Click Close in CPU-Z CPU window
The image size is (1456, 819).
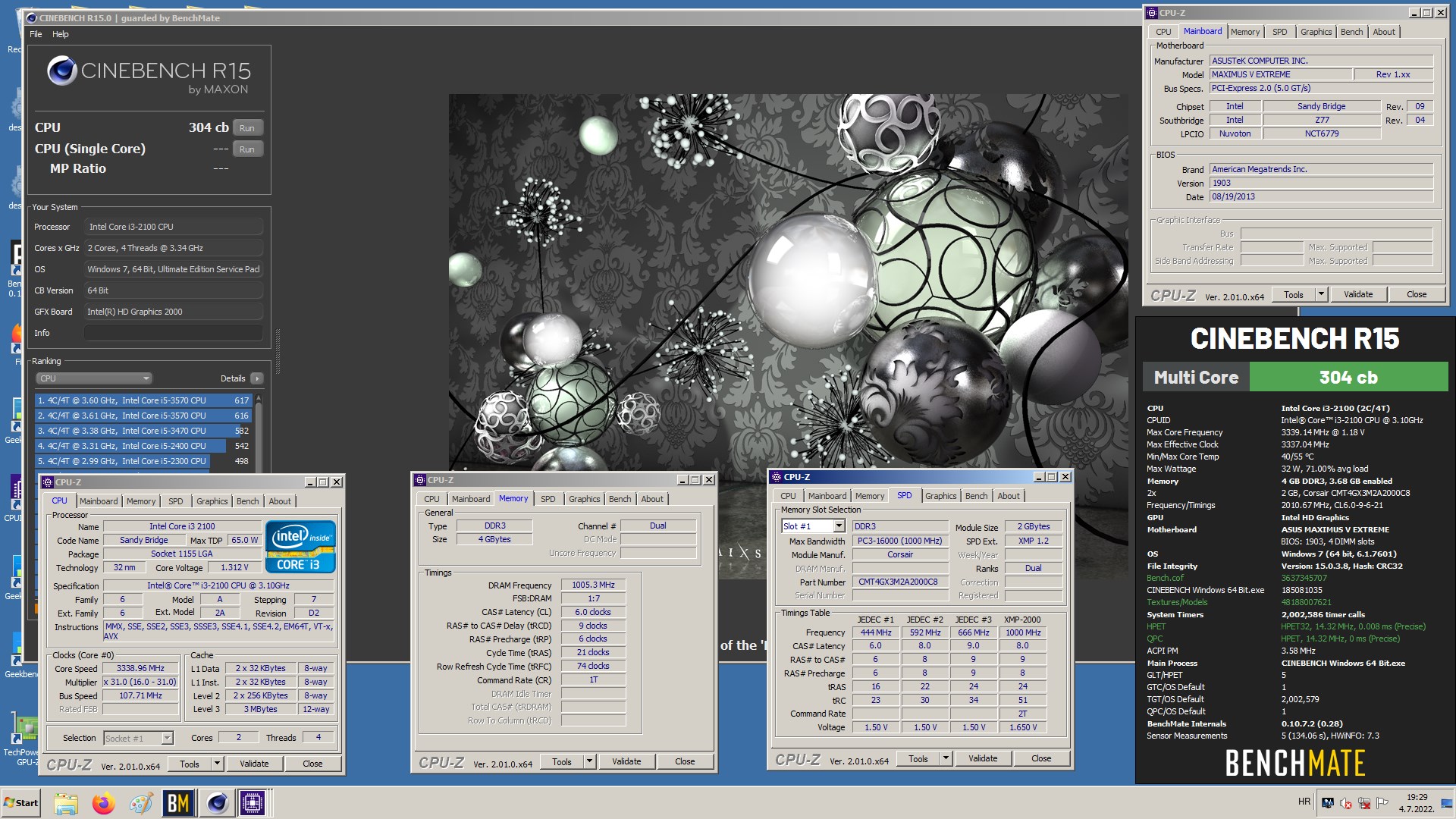(x=312, y=764)
